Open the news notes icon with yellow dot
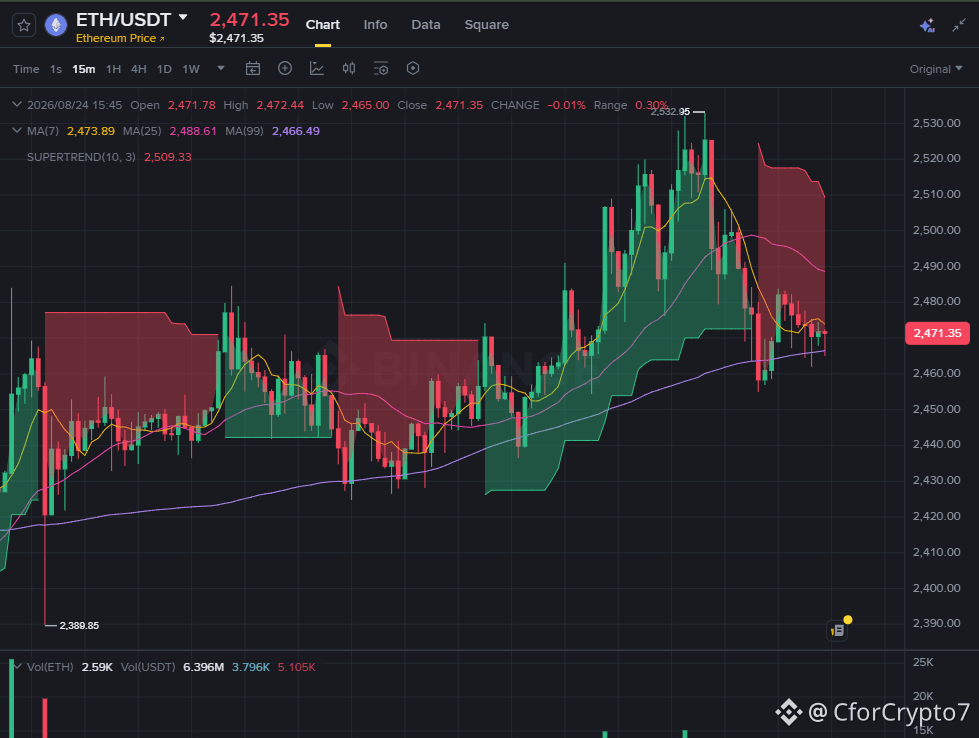979x738 pixels. tap(837, 631)
